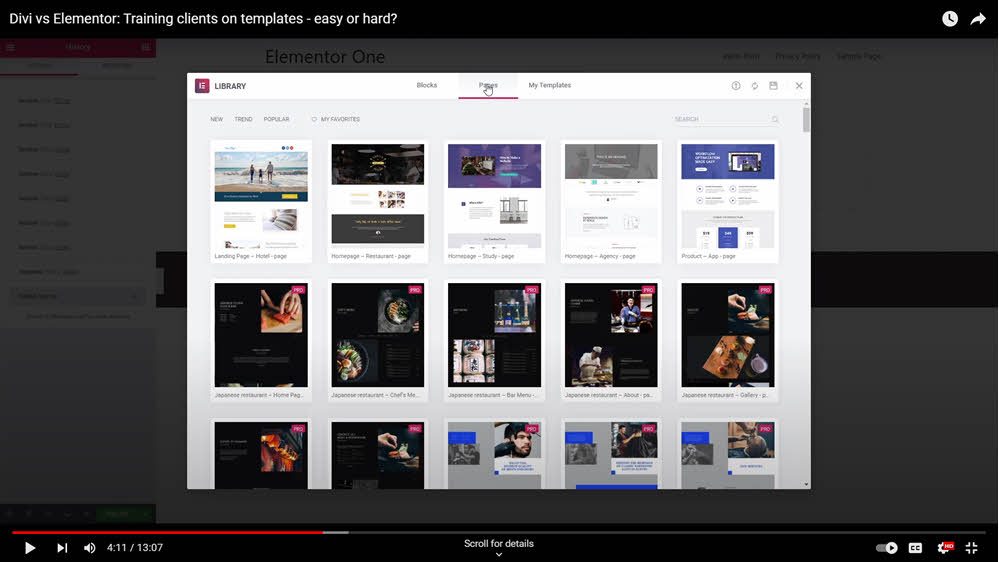Play the YouTube video
Image resolution: width=999 pixels, height=562 pixels.
click(x=30, y=548)
